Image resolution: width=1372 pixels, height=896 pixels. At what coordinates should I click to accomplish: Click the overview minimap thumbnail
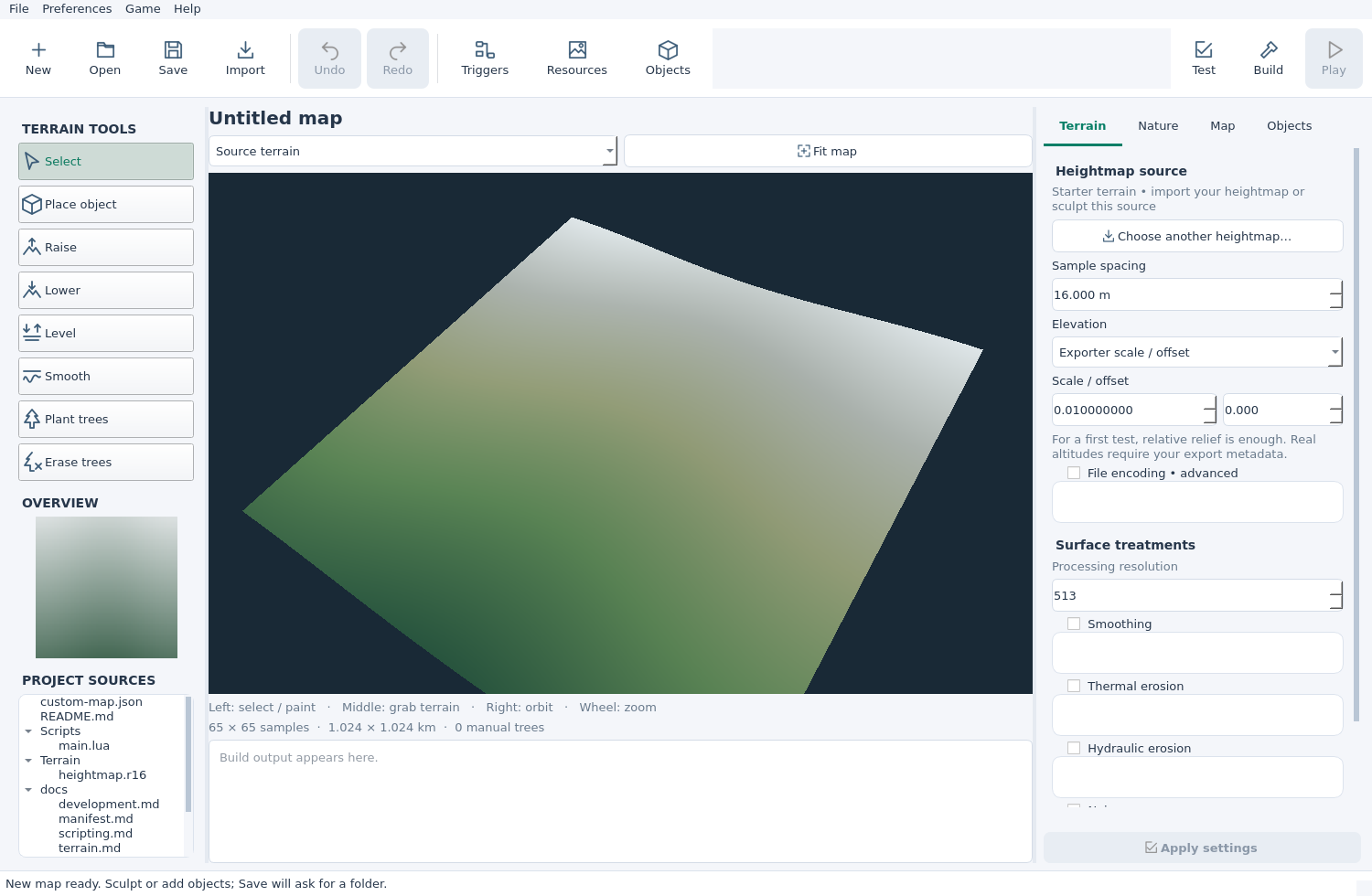point(106,587)
